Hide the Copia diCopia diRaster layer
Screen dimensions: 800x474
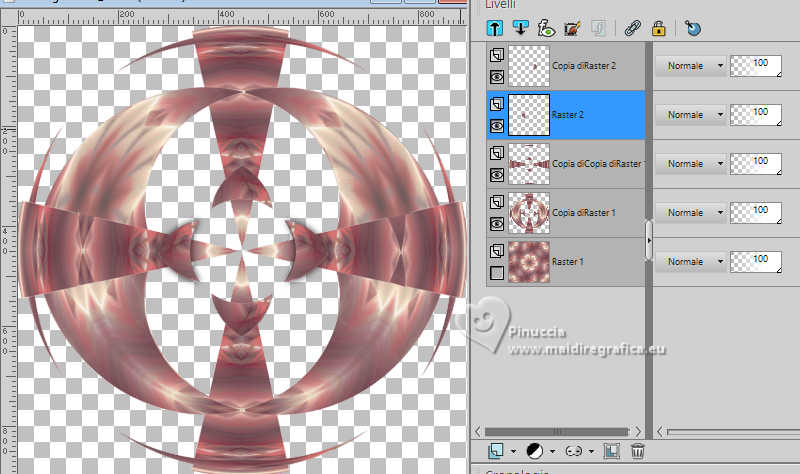(x=497, y=175)
